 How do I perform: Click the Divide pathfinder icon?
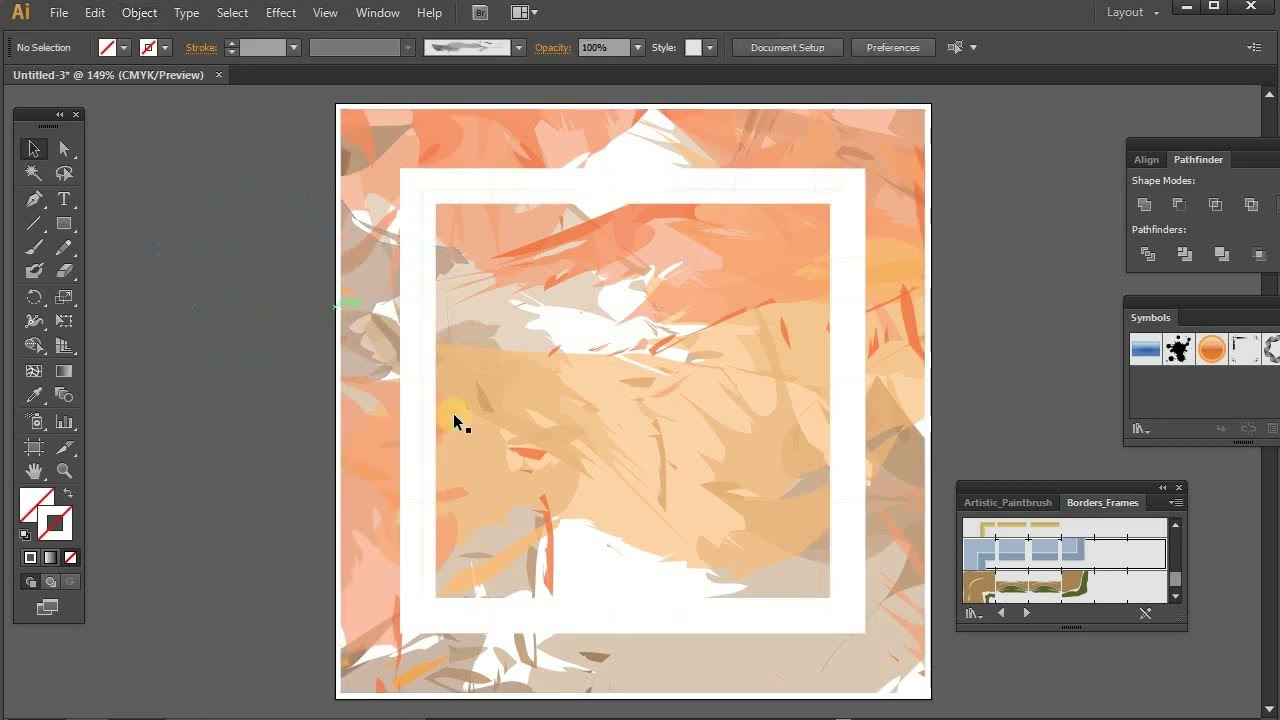pyautogui.click(x=1147, y=255)
